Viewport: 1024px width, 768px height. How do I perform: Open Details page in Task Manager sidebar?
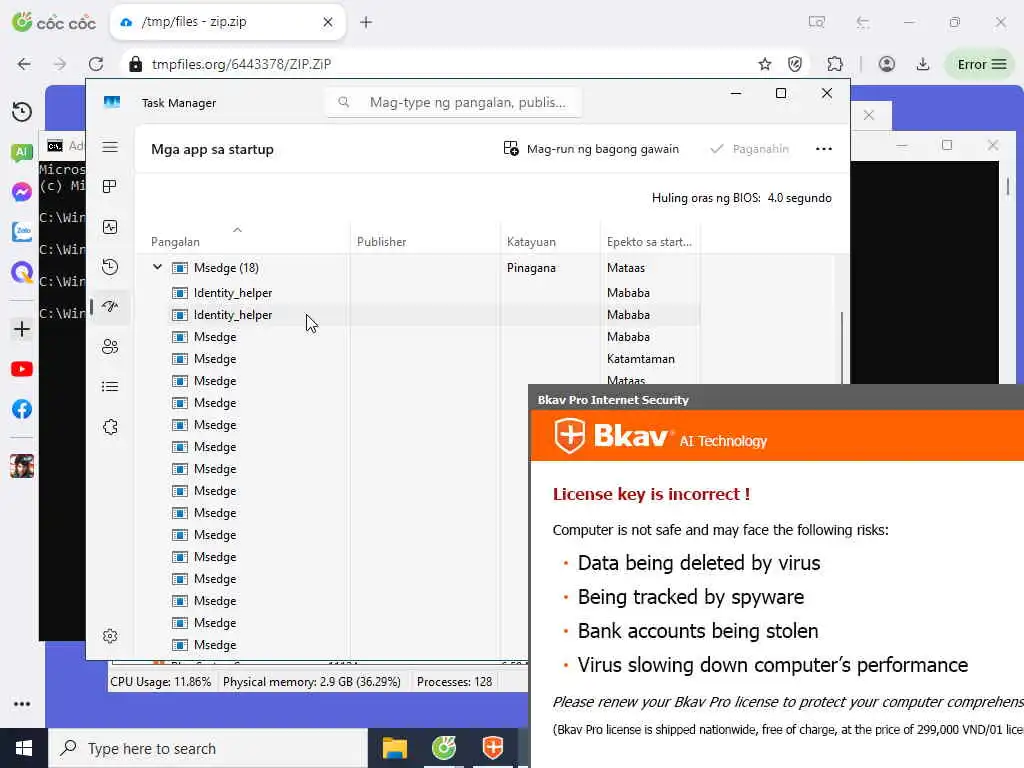coord(110,387)
